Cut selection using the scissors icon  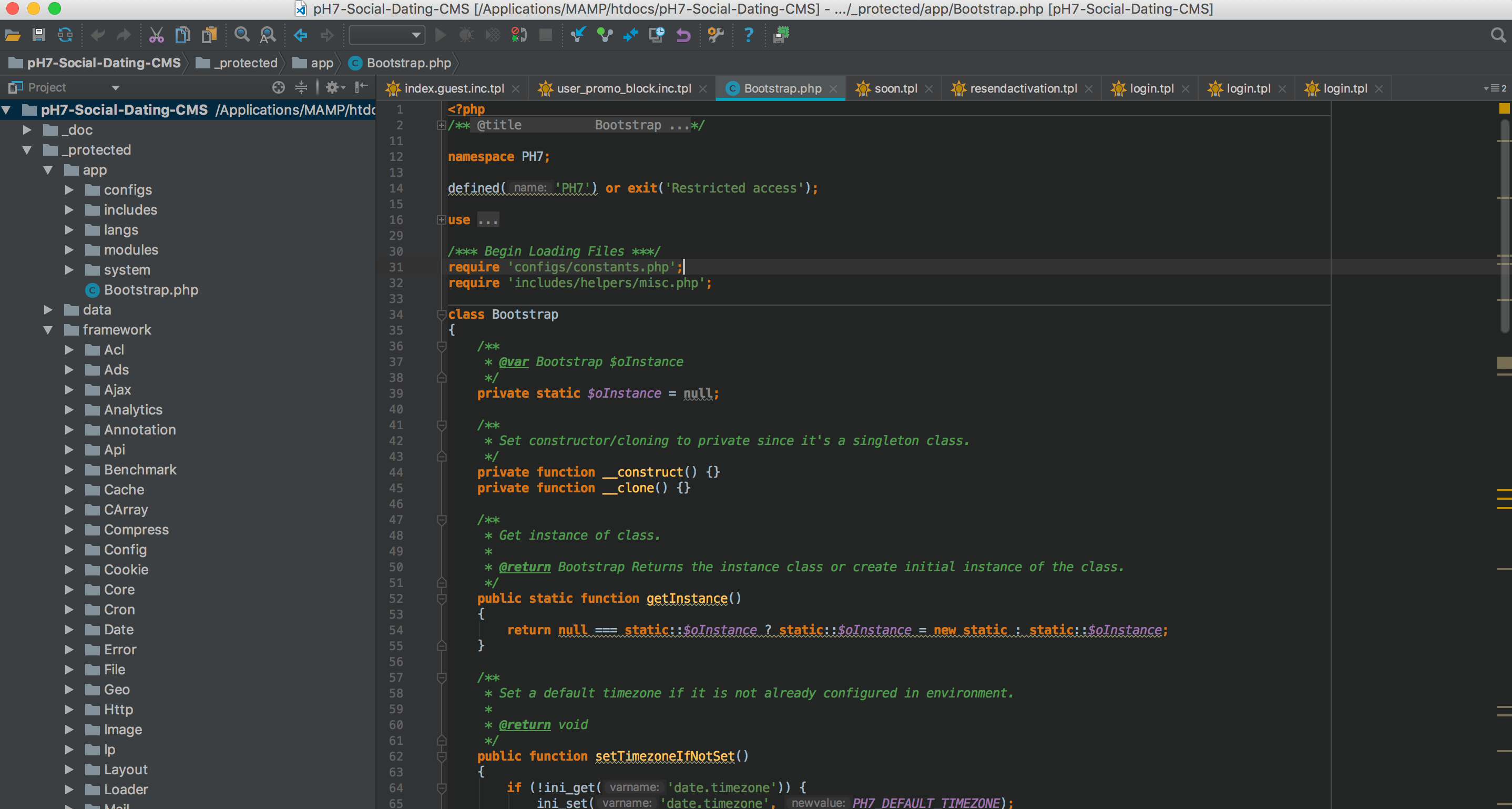(156, 35)
